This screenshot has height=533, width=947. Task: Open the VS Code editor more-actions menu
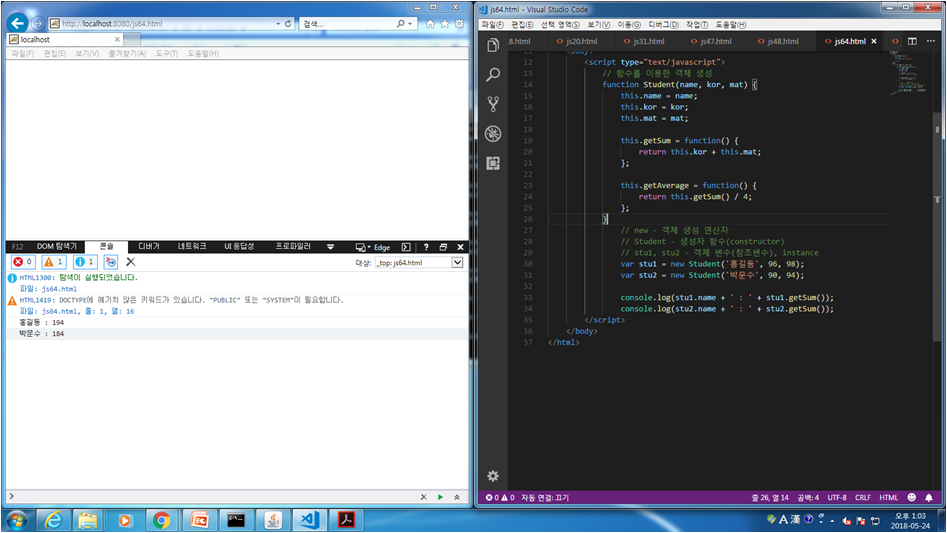click(x=931, y=41)
